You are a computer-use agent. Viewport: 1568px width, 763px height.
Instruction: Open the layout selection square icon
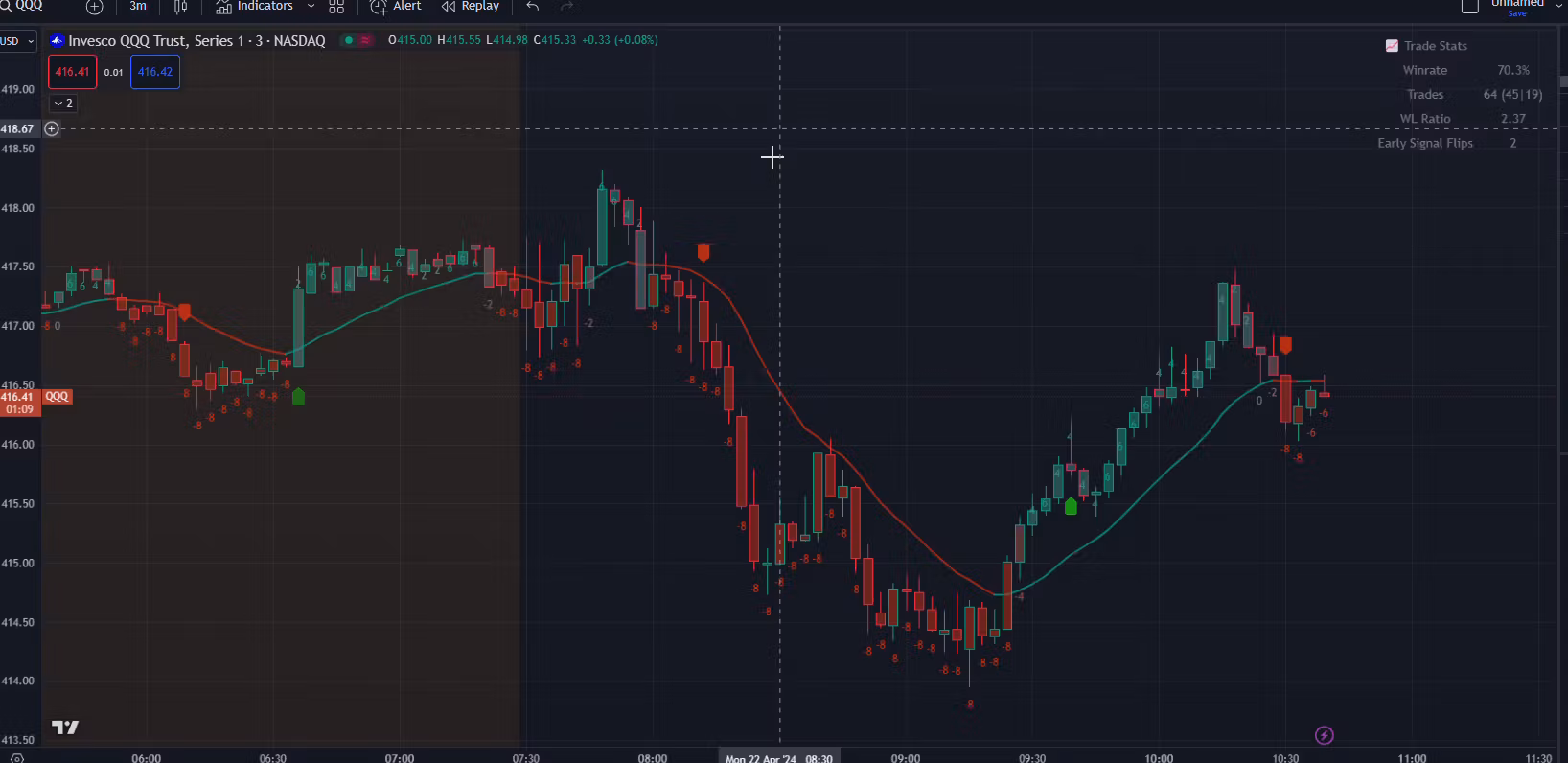coord(1469,7)
